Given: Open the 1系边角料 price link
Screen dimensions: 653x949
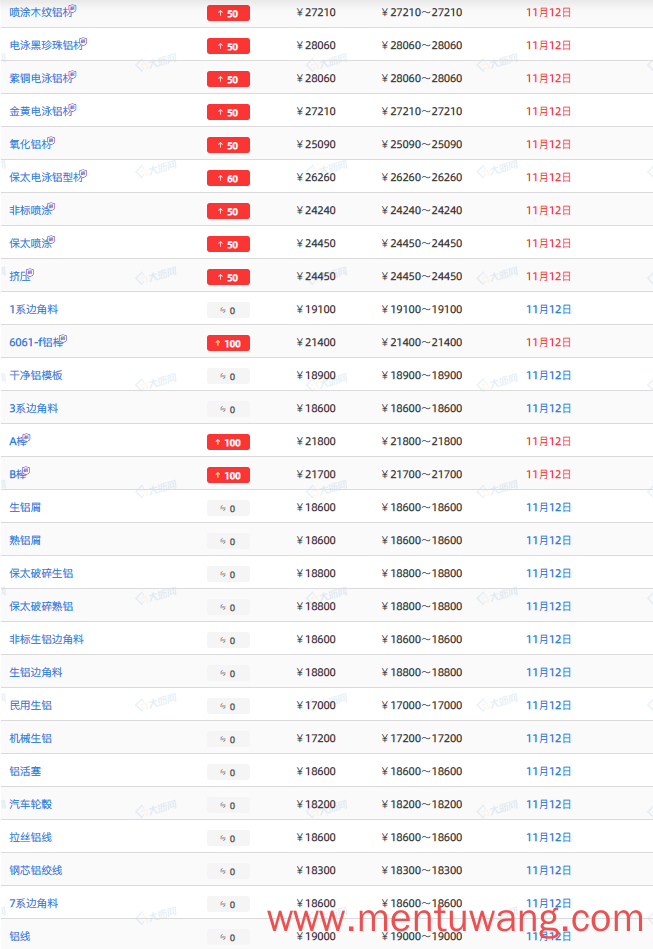Looking at the screenshot, I should 34,309.
